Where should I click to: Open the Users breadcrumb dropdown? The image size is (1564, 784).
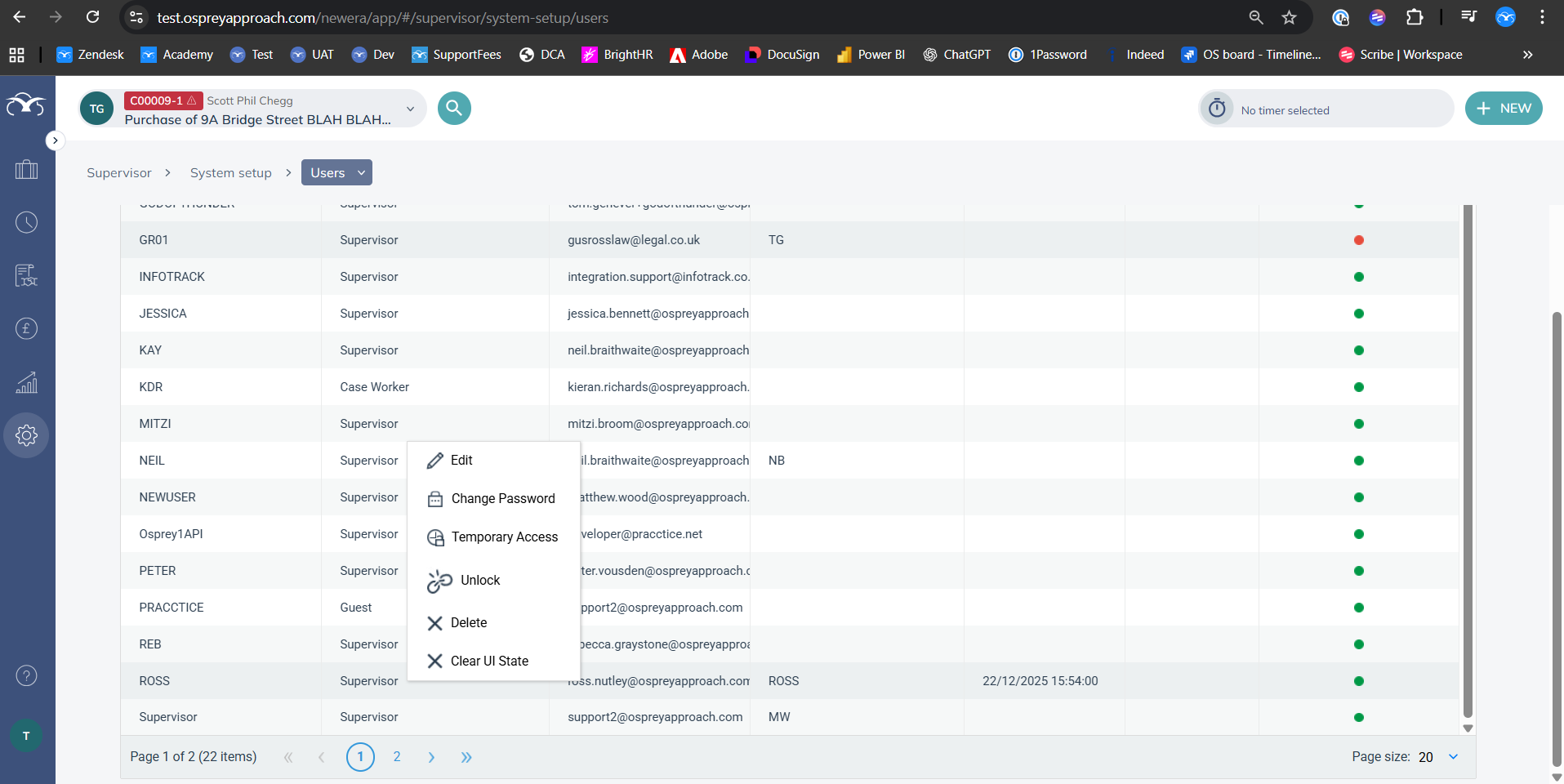336,172
